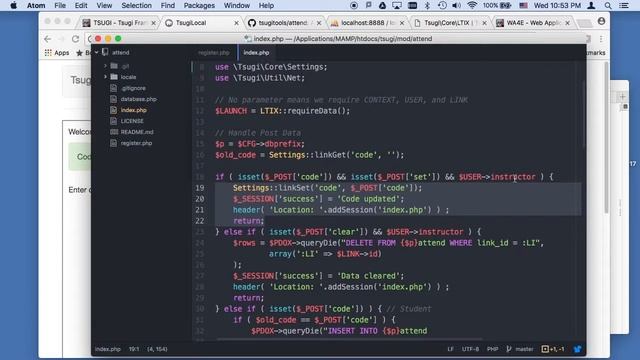640x360 pixels.
Task: Click the AirPlay display icon in menu bar
Action: (x=397, y=5)
